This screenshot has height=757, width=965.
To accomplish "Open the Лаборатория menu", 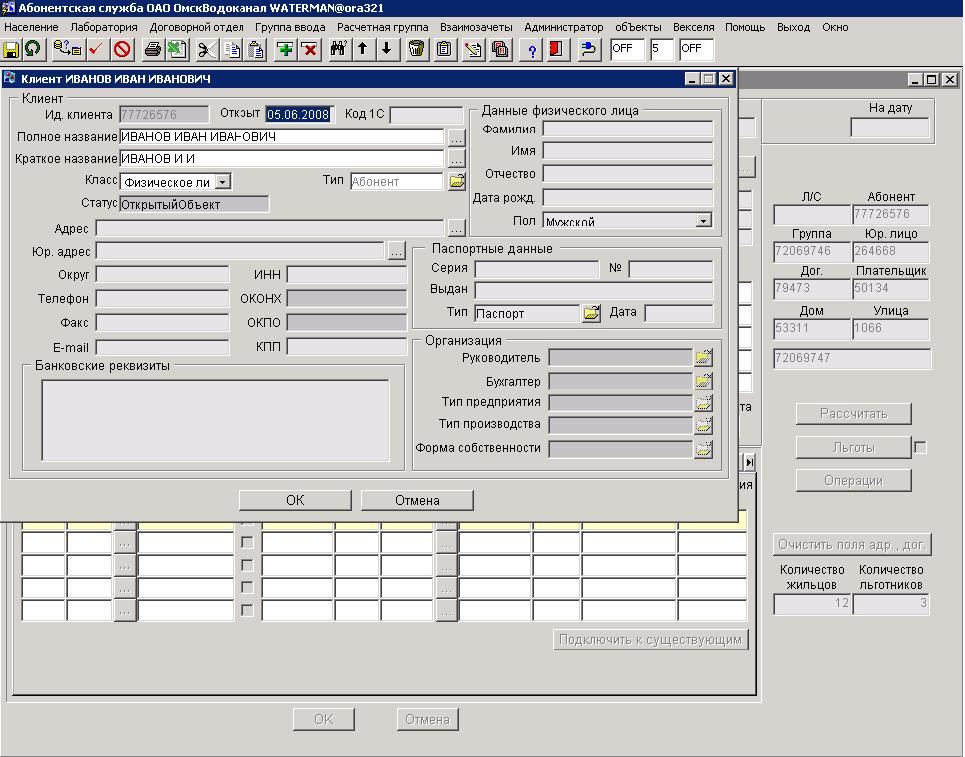I will (104, 27).
